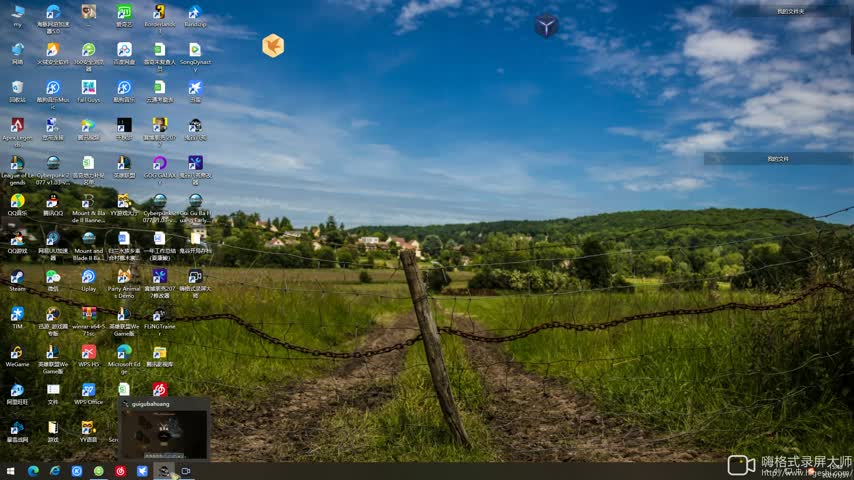Launch Microsoft Edge from desktop shortcut

pyautogui.click(x=124, y=353)
